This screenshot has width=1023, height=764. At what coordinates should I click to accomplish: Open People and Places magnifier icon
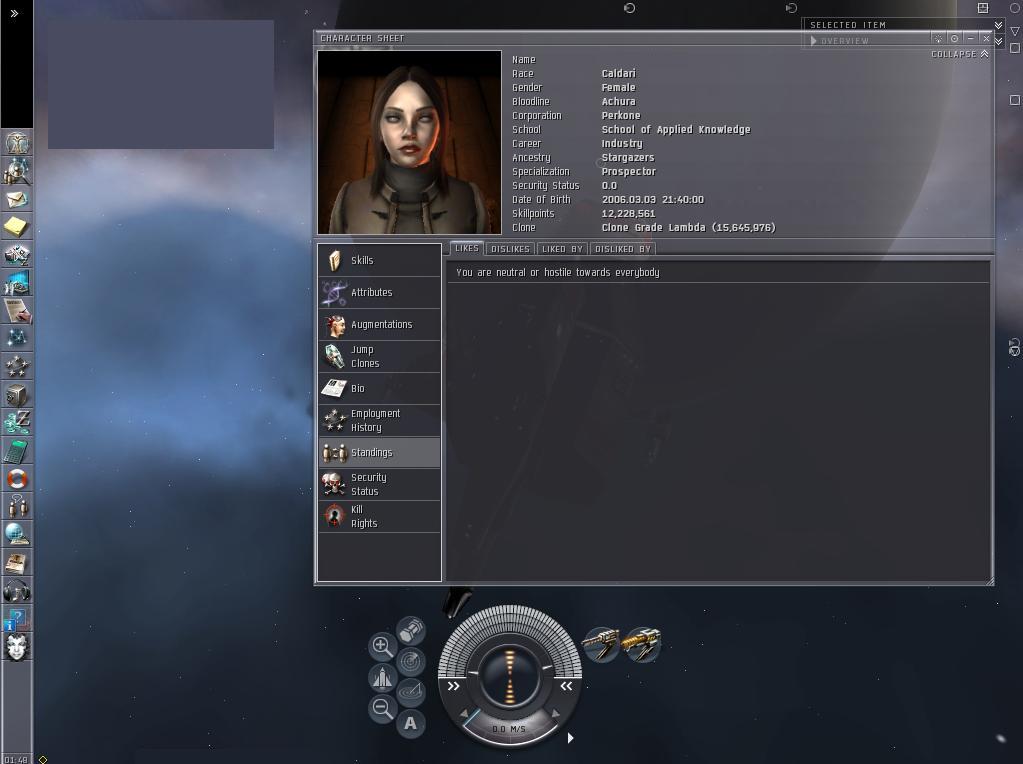pyautogui.click(x=17, y=171)
